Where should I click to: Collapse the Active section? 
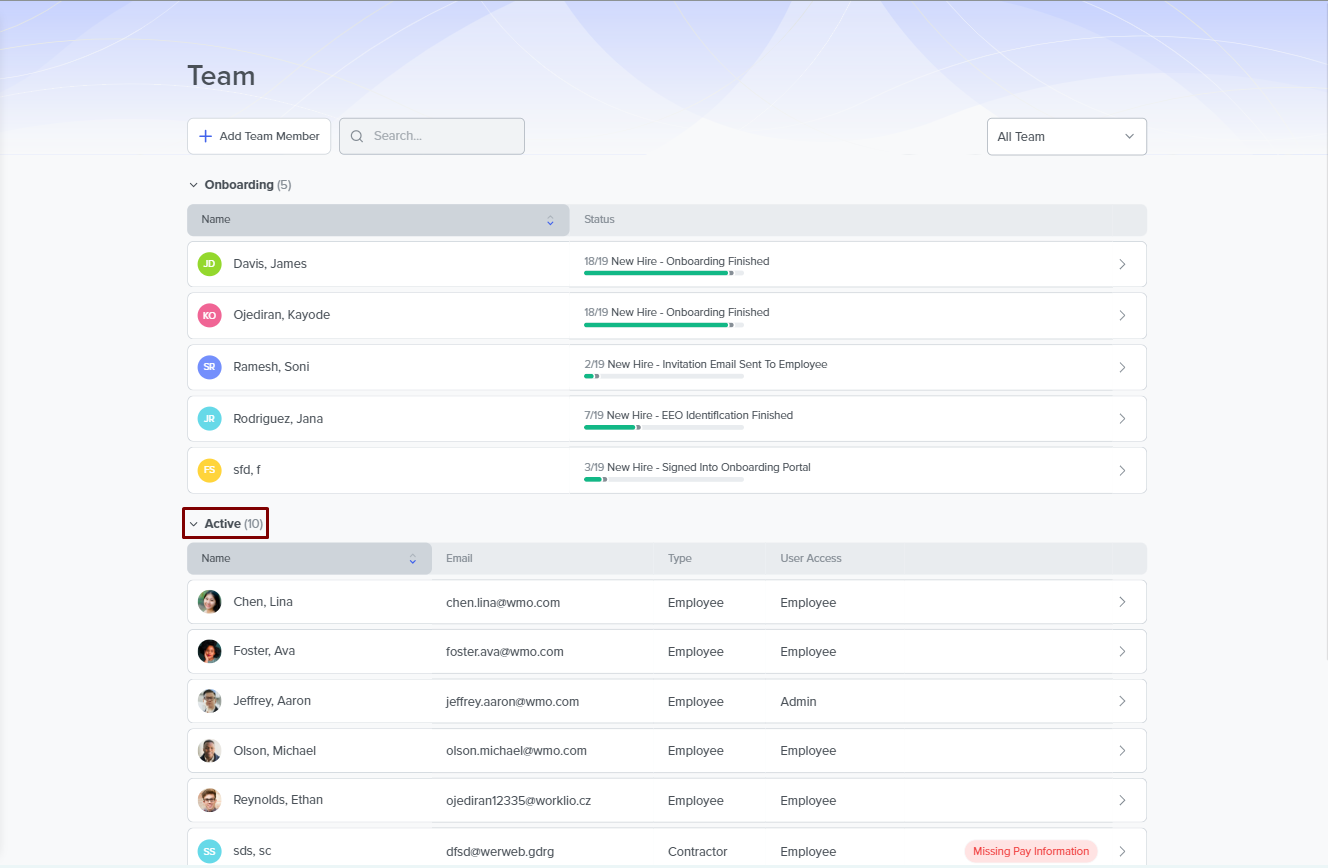[194, 524]
